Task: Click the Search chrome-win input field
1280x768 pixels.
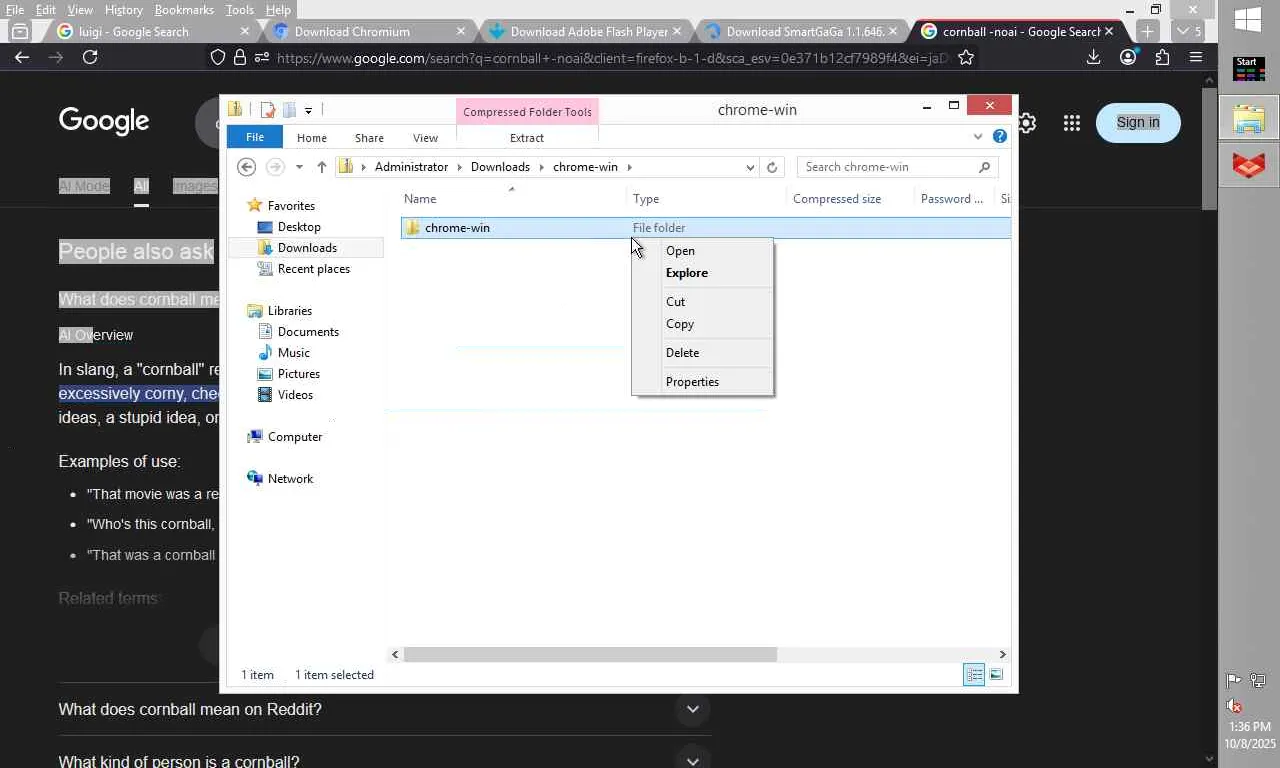Action: point(888,167)
